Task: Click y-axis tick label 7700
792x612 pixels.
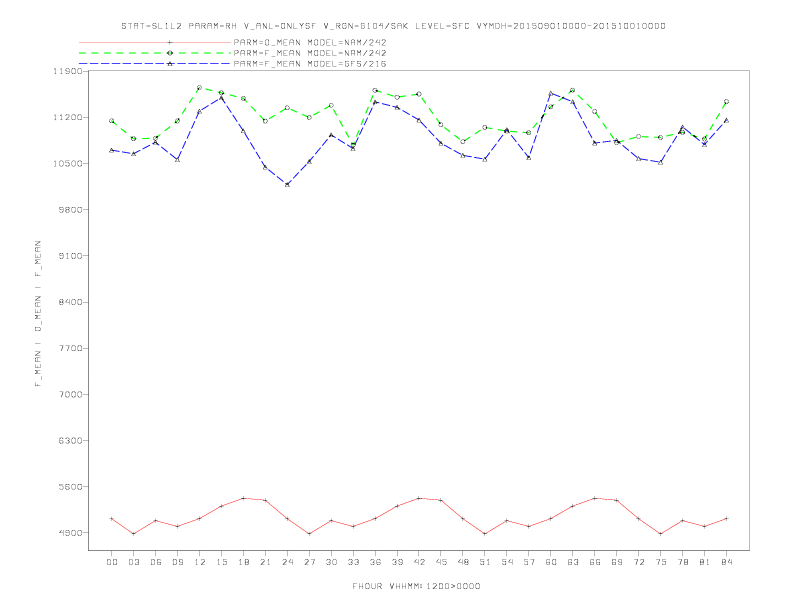Action: tap(70, 348)
